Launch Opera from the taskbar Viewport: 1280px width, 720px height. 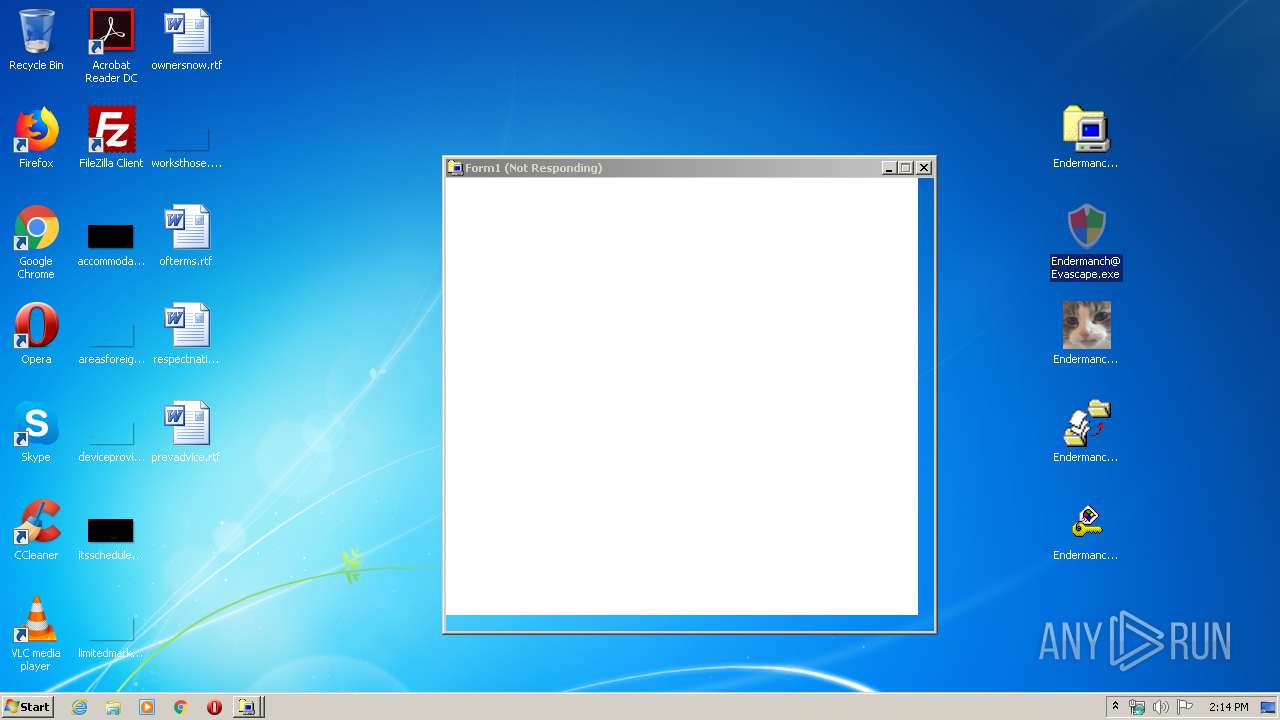(214, 707)
